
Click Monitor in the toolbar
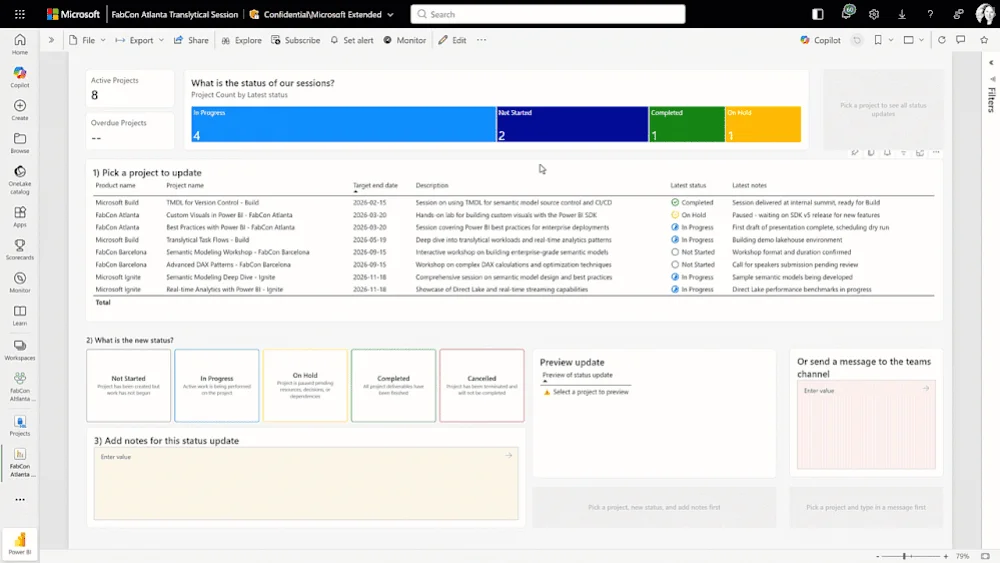point(405,40)
